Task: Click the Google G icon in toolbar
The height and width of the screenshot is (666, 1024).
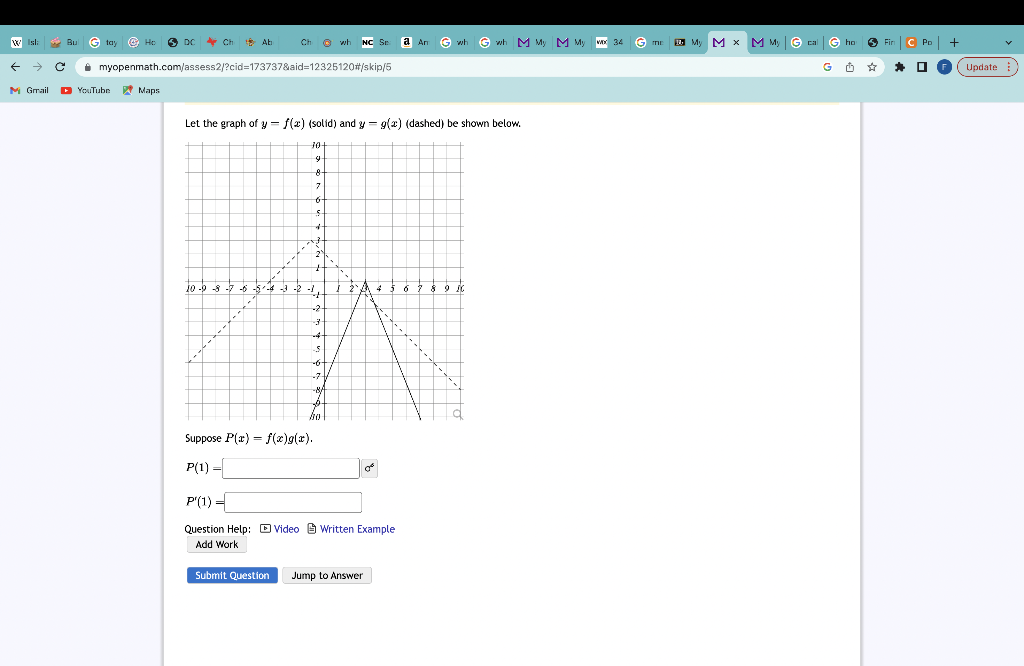Action: pos(827,66)
